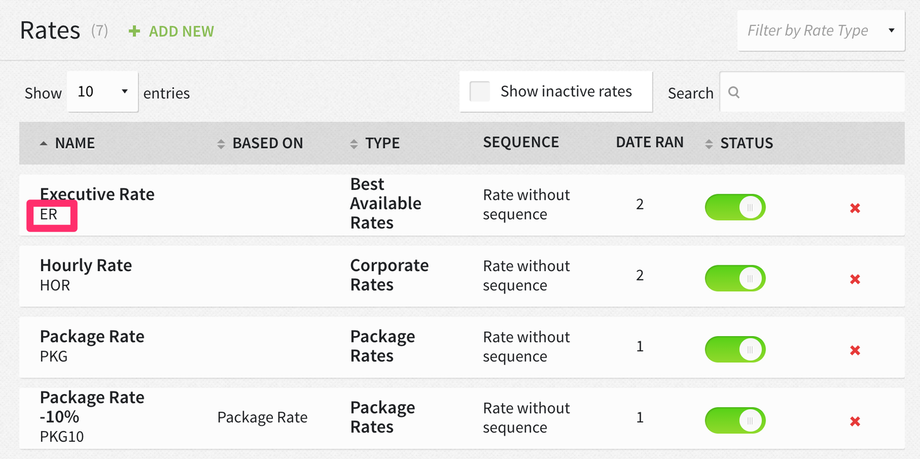
Task: Remove Package Rate using red X
Action: point(855,350)
